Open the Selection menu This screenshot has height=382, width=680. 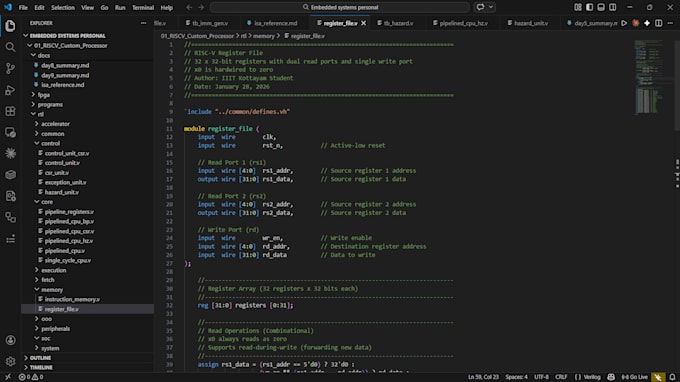point(63,7)
